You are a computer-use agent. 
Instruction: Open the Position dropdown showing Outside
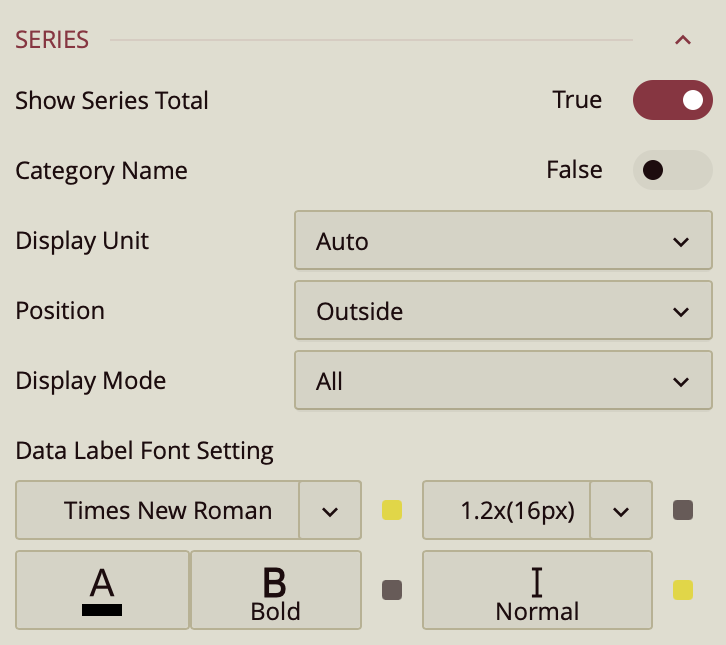click(x=503, y=311)
